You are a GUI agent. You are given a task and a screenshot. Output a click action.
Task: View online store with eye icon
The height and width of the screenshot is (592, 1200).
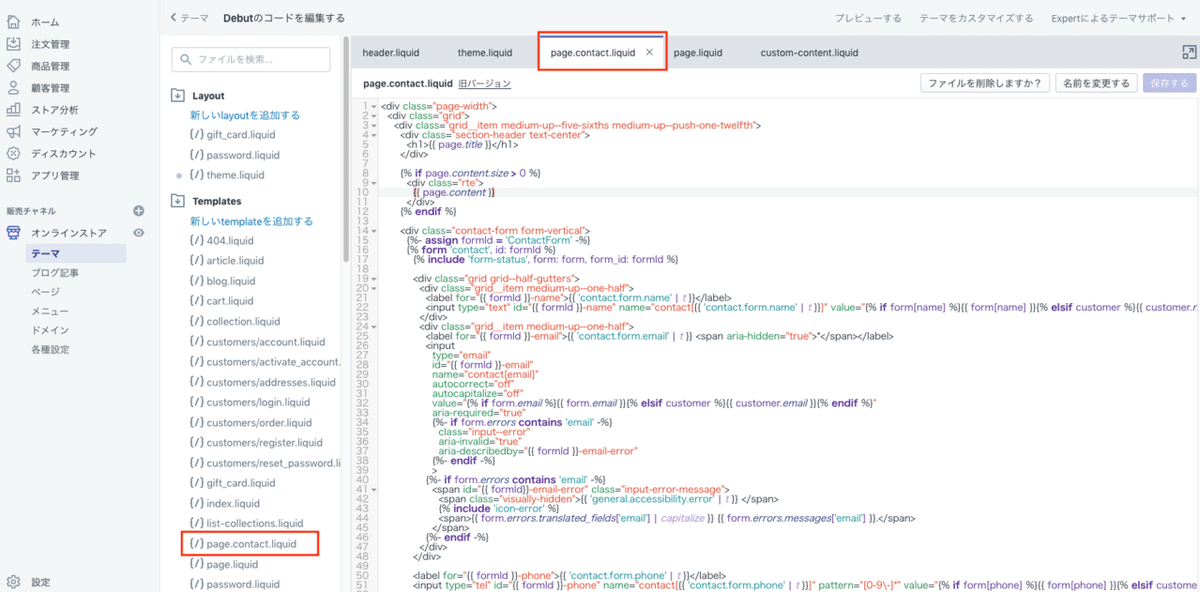[139, 233]
